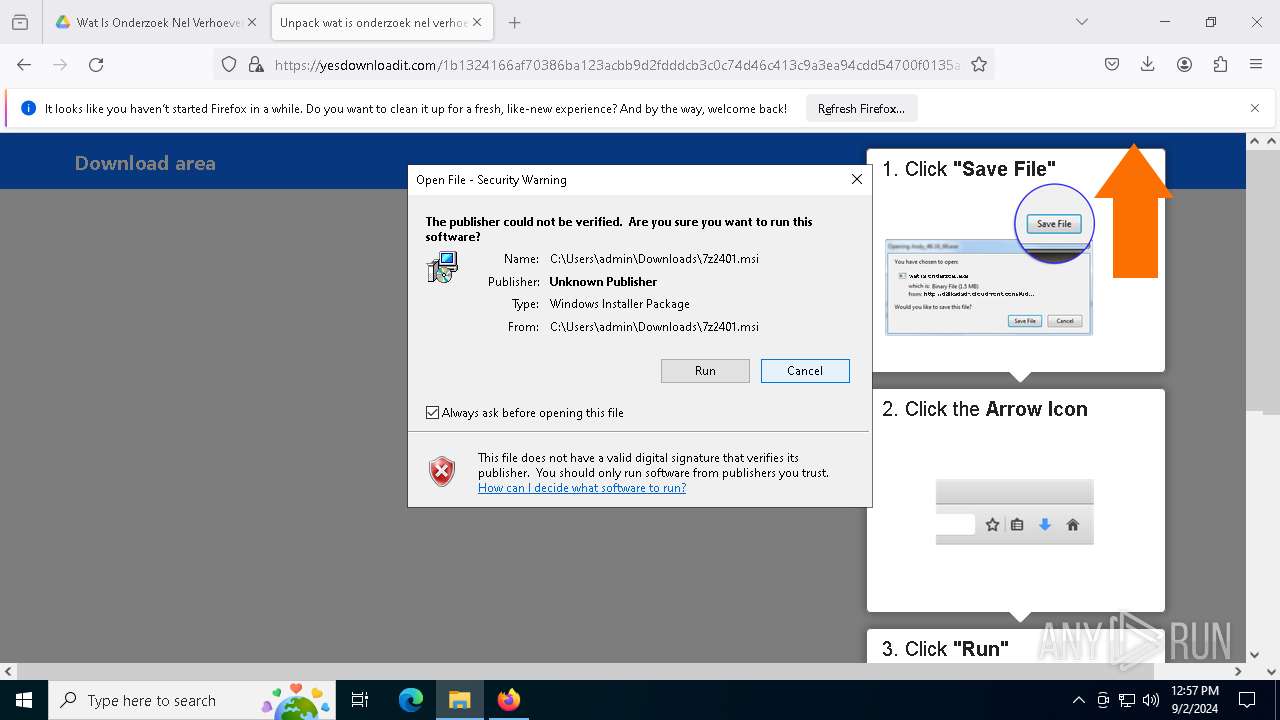Open the Windows Start menu
The height and width of the screenshot is (720, 1280).
pos(24,700)
